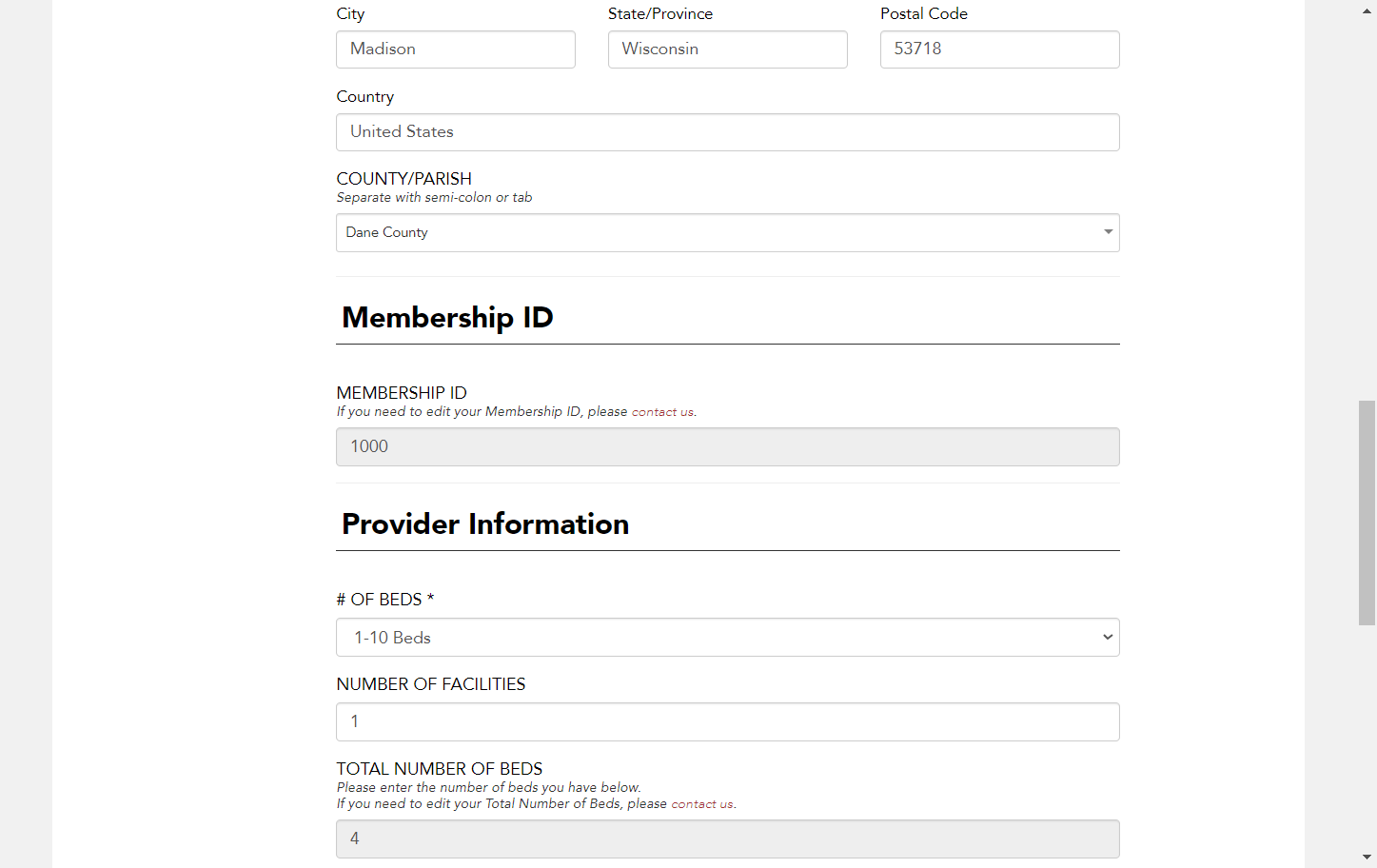Click the read-only Total Number of Beds field

click(727, 839)
